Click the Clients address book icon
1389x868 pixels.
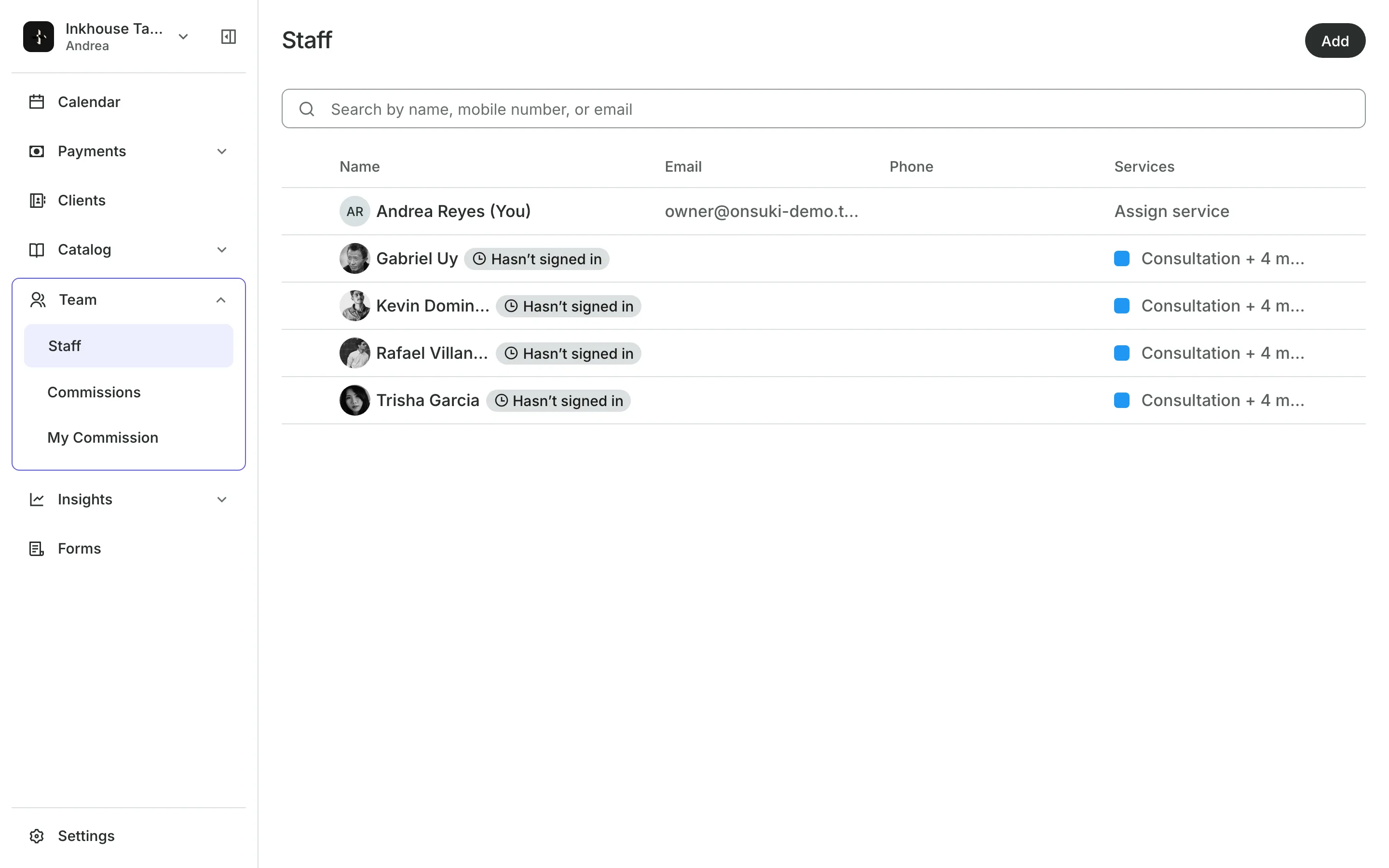[x=37, y=200]
